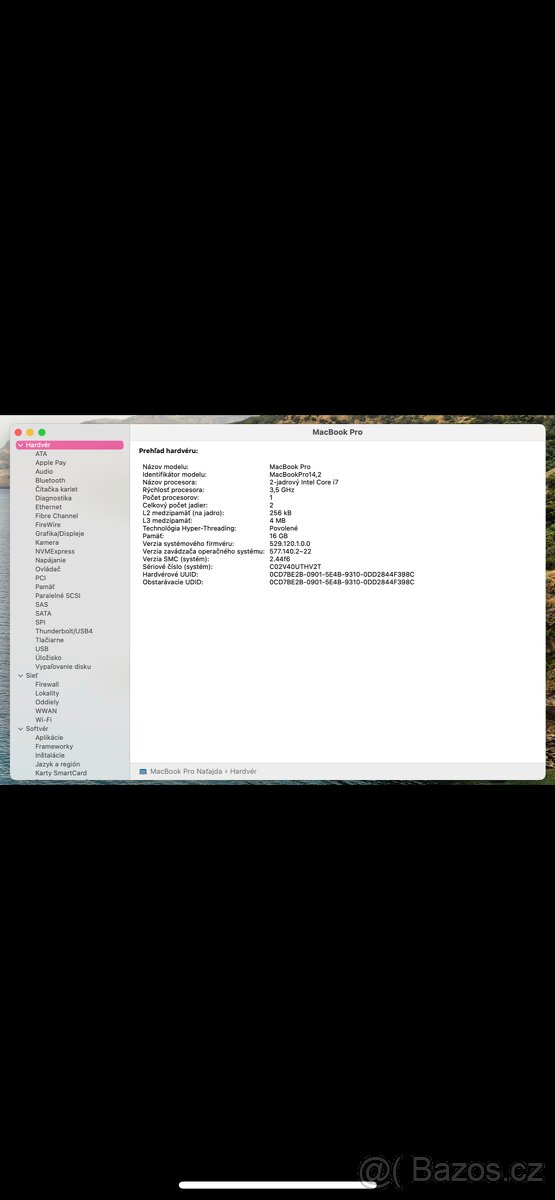Collapse the Sieť section disclosure arrow

tap(20, 676)
